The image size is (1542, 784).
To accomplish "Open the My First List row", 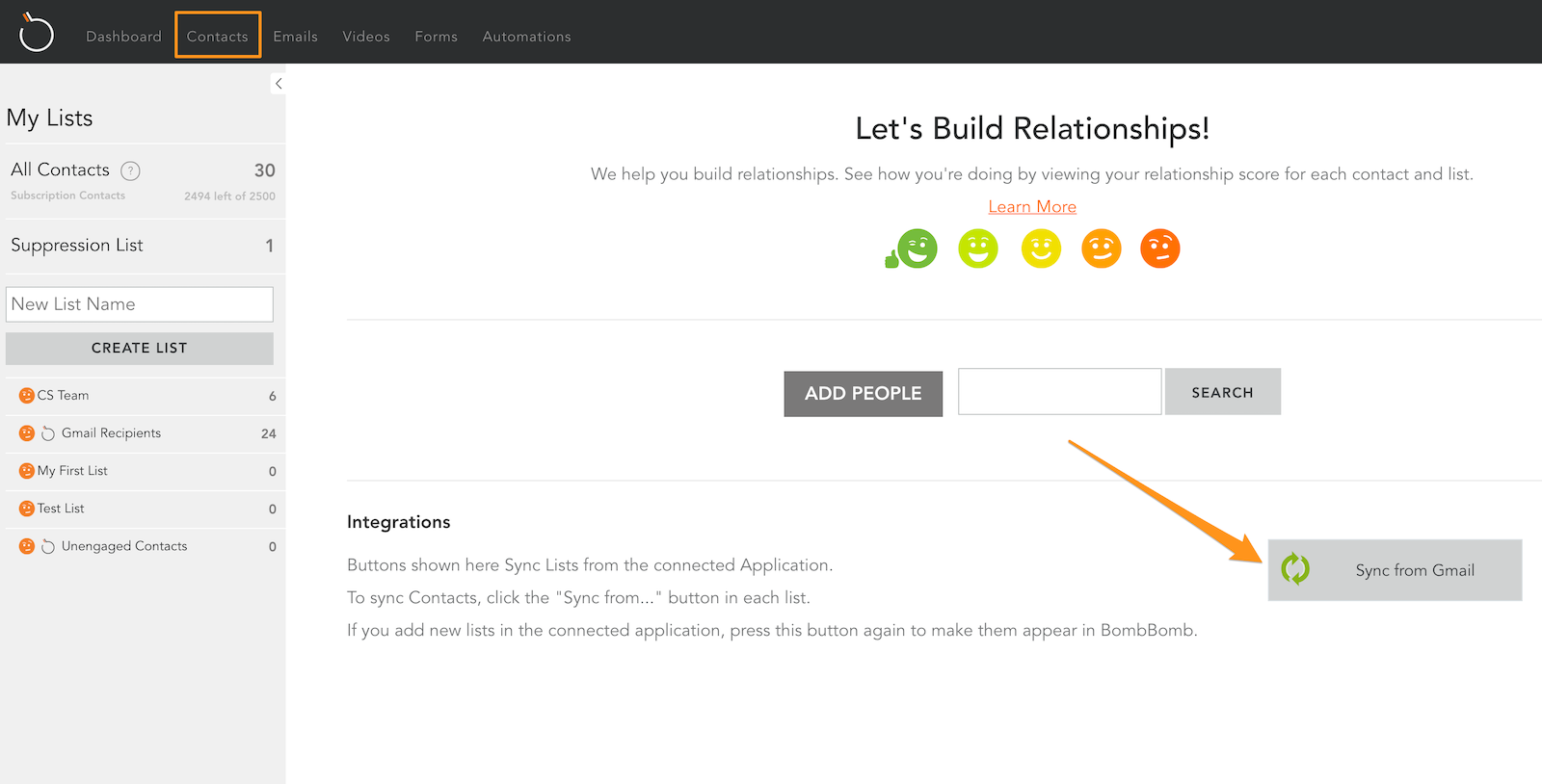I will [x=145, y=471].
